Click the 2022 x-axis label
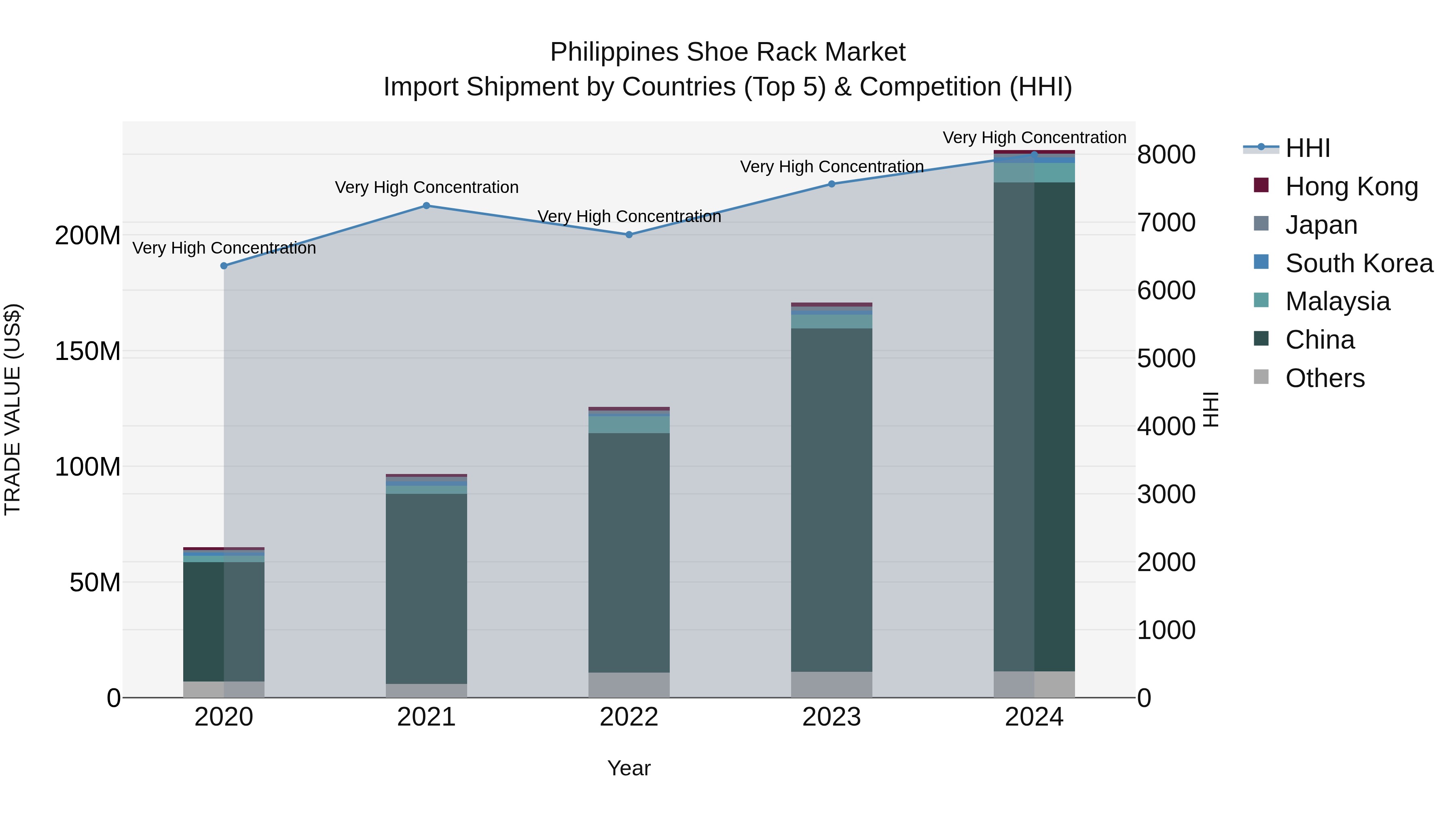Screen dimensions: 1456x819 629,717
